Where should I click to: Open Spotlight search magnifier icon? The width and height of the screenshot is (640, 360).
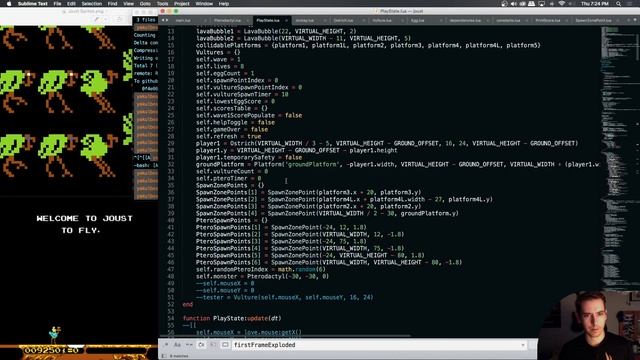point(619,4)
